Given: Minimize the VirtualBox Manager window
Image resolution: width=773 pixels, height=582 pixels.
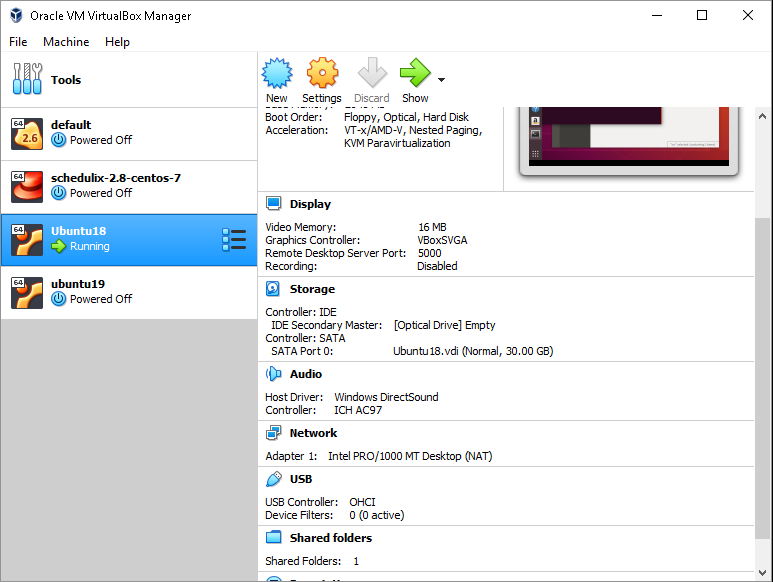Looking at the screenshot, I should pyautogui.click(x=657, y=15).
